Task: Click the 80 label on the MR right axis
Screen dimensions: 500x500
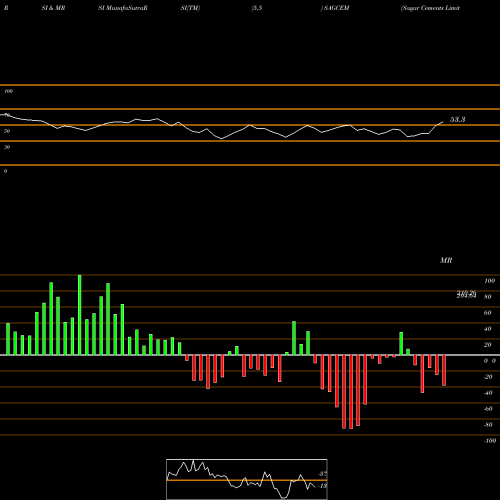Action: pyautogui.click(x=488, y=297)
